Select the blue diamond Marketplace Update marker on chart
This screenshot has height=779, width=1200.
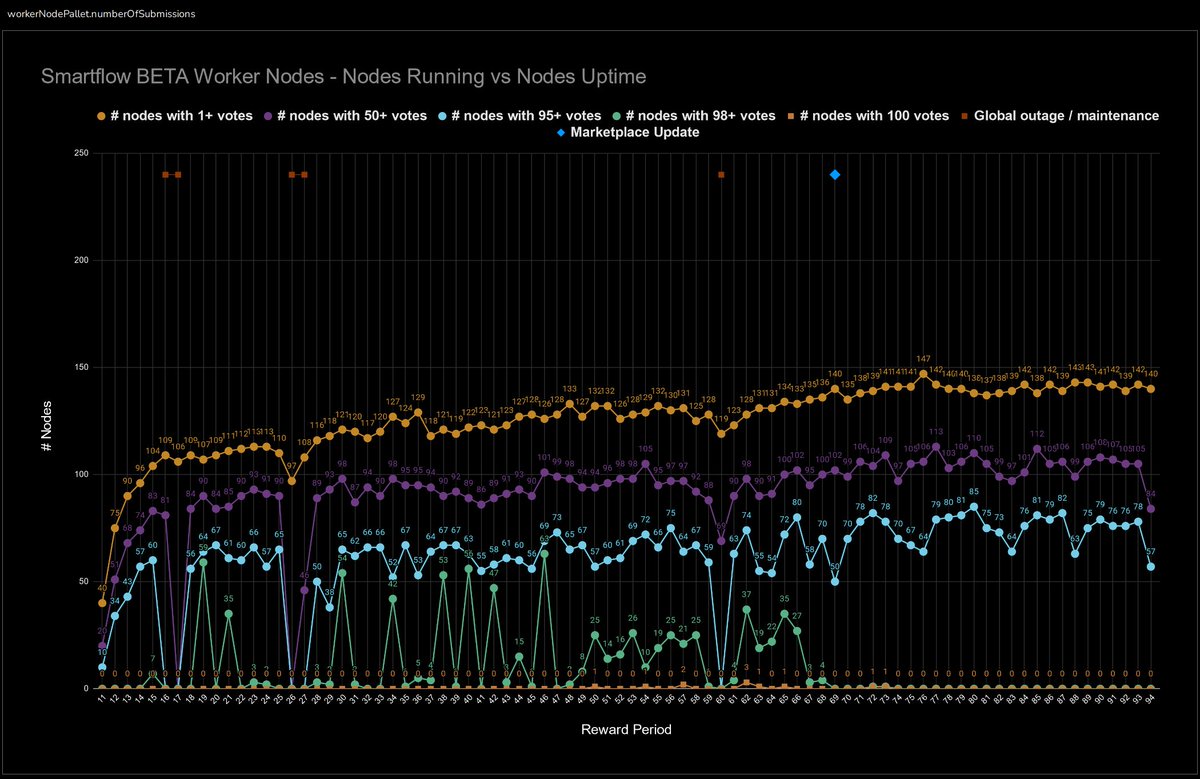[834, 173]
